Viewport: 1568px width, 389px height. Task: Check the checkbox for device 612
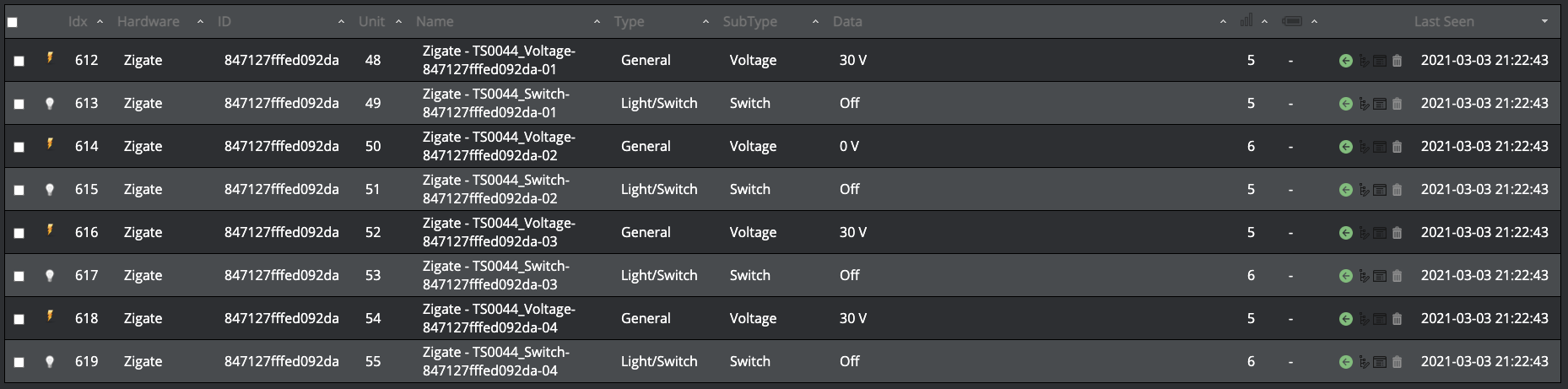point(19,61)
